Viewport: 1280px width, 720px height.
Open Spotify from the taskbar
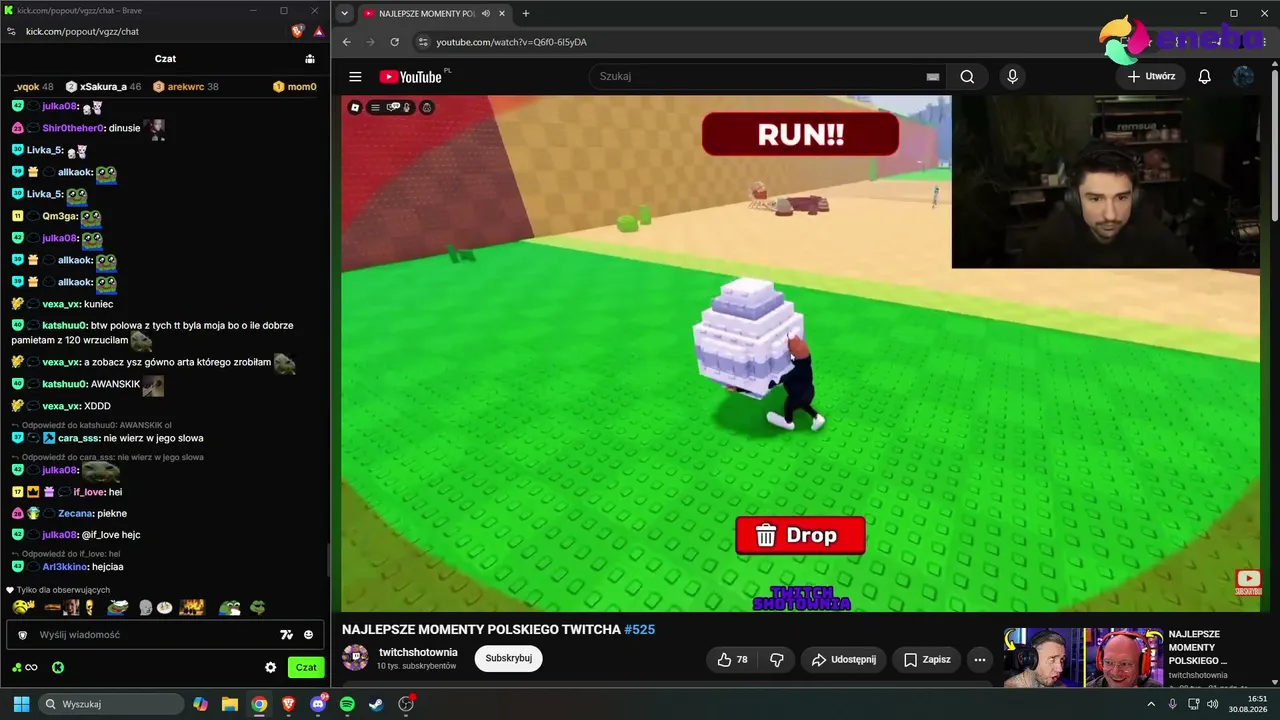click(x=347, y=704)
